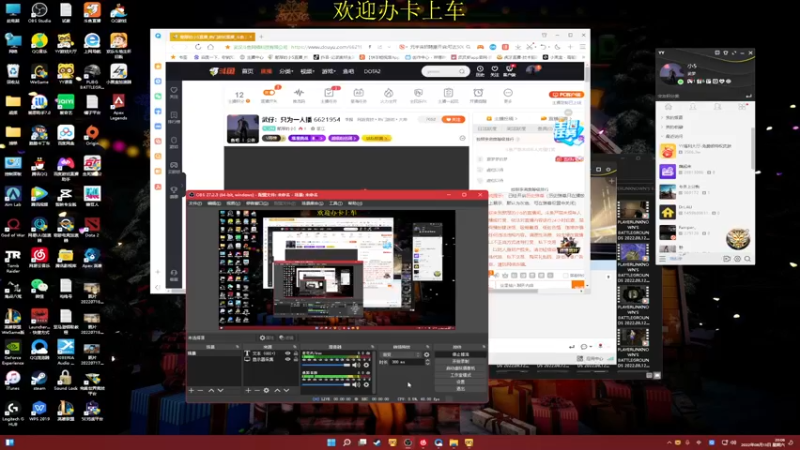Open File Explorer from the taskbar
Screen dimensions: 800x450
(454, 442)
